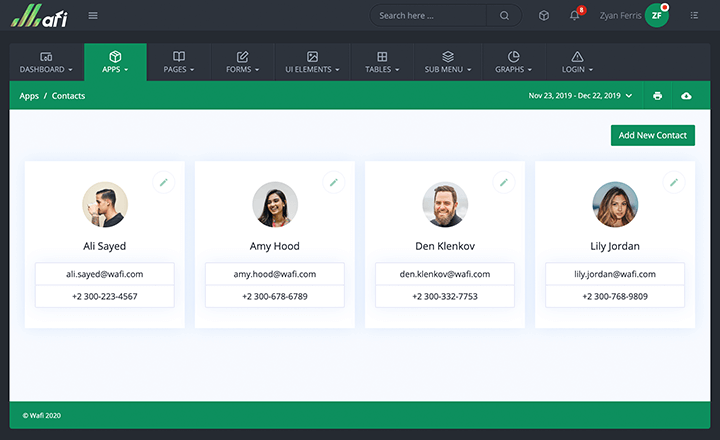The image size is (720, 440).
Task: Open Zyan Ferris user avatar
Action: [x=657, y=15]
